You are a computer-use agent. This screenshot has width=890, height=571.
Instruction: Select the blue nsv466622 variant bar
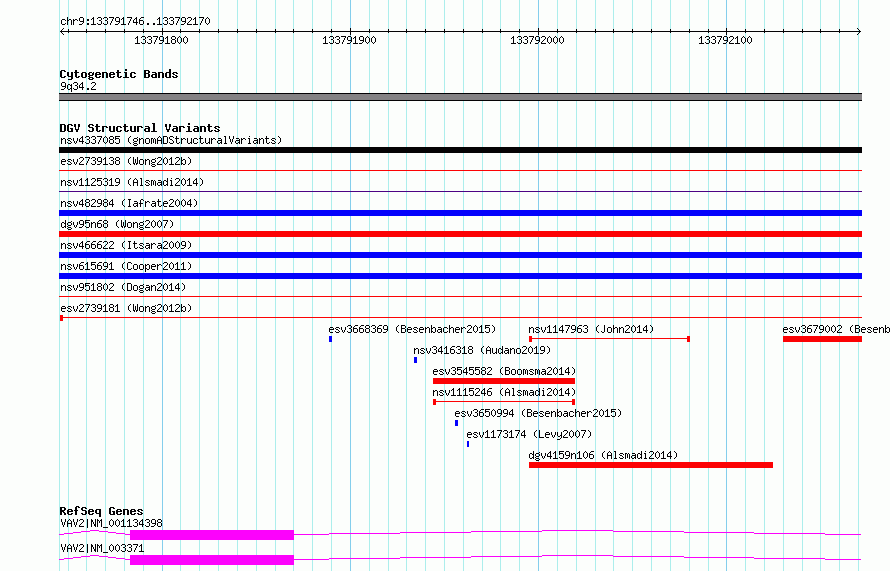pyautogui.click(x=460, y=255)
